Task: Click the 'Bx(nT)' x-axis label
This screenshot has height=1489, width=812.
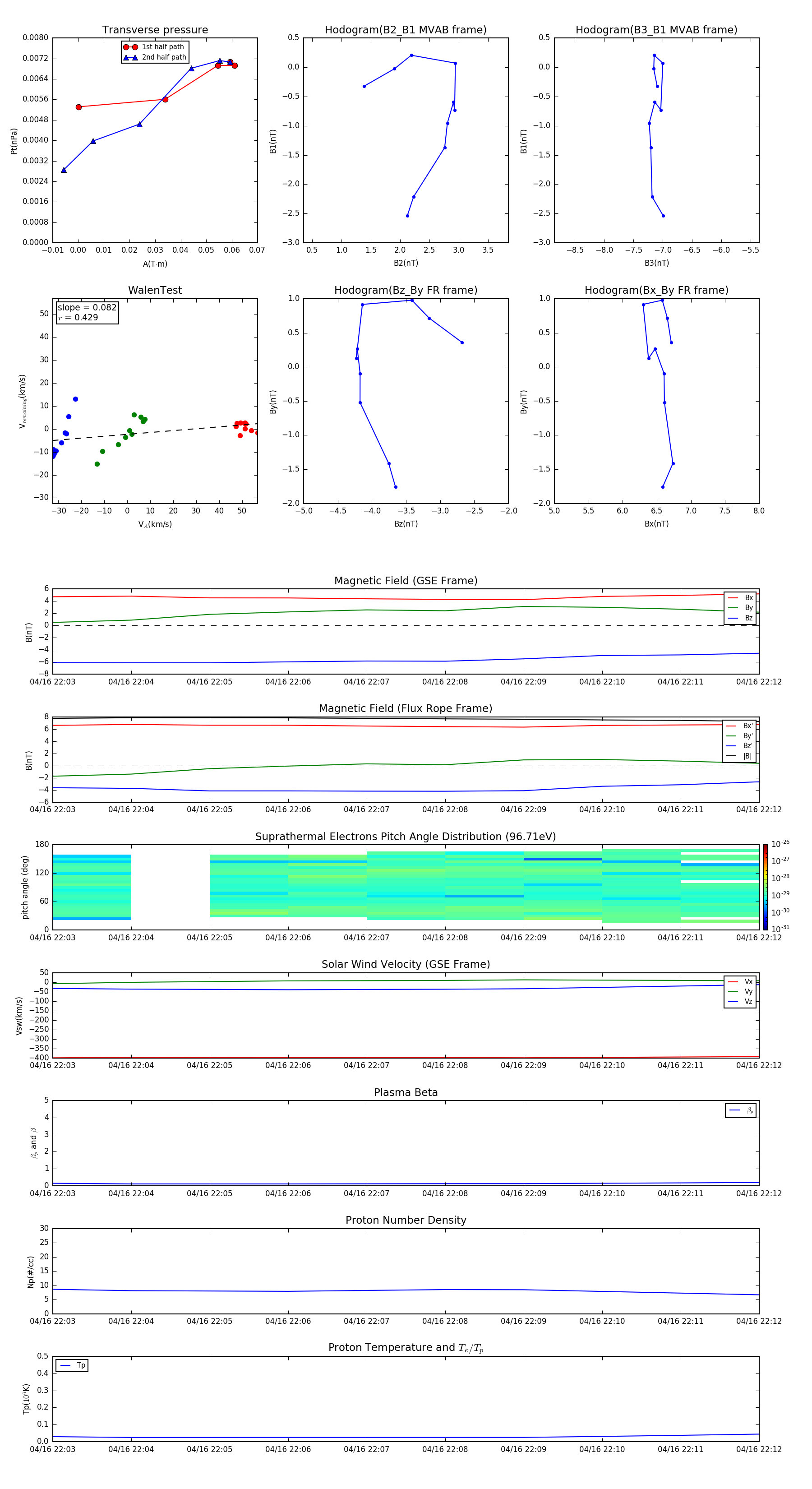Action: [x=656, y=524]
